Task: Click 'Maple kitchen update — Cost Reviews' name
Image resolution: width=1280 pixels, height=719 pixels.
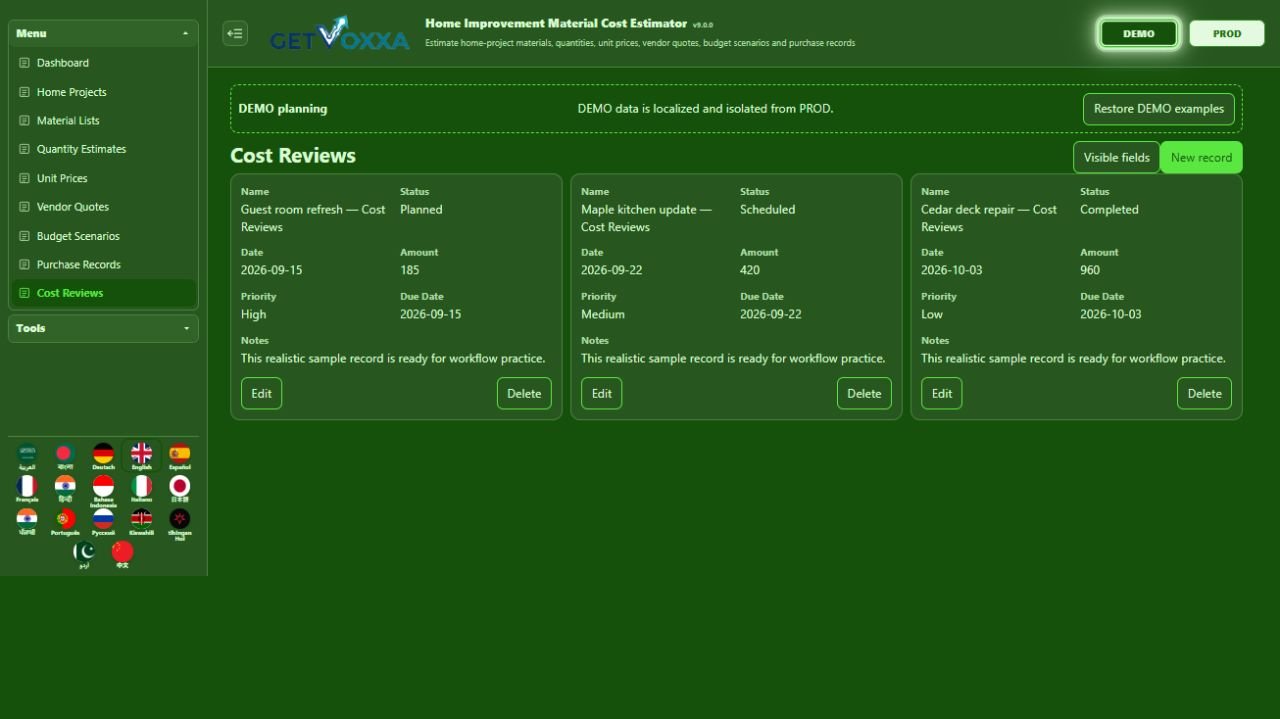Action: pyautogui.click(x=646, y=218)
